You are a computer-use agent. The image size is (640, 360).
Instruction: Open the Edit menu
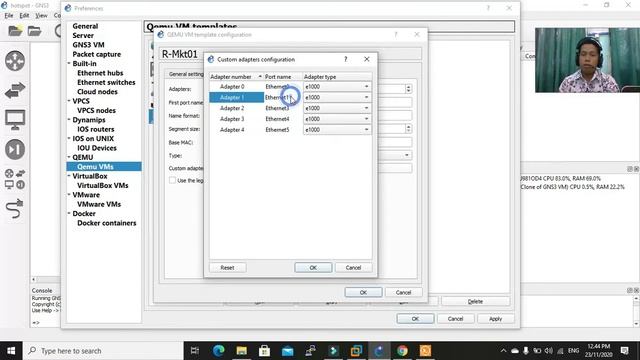[x=24, y=16]
